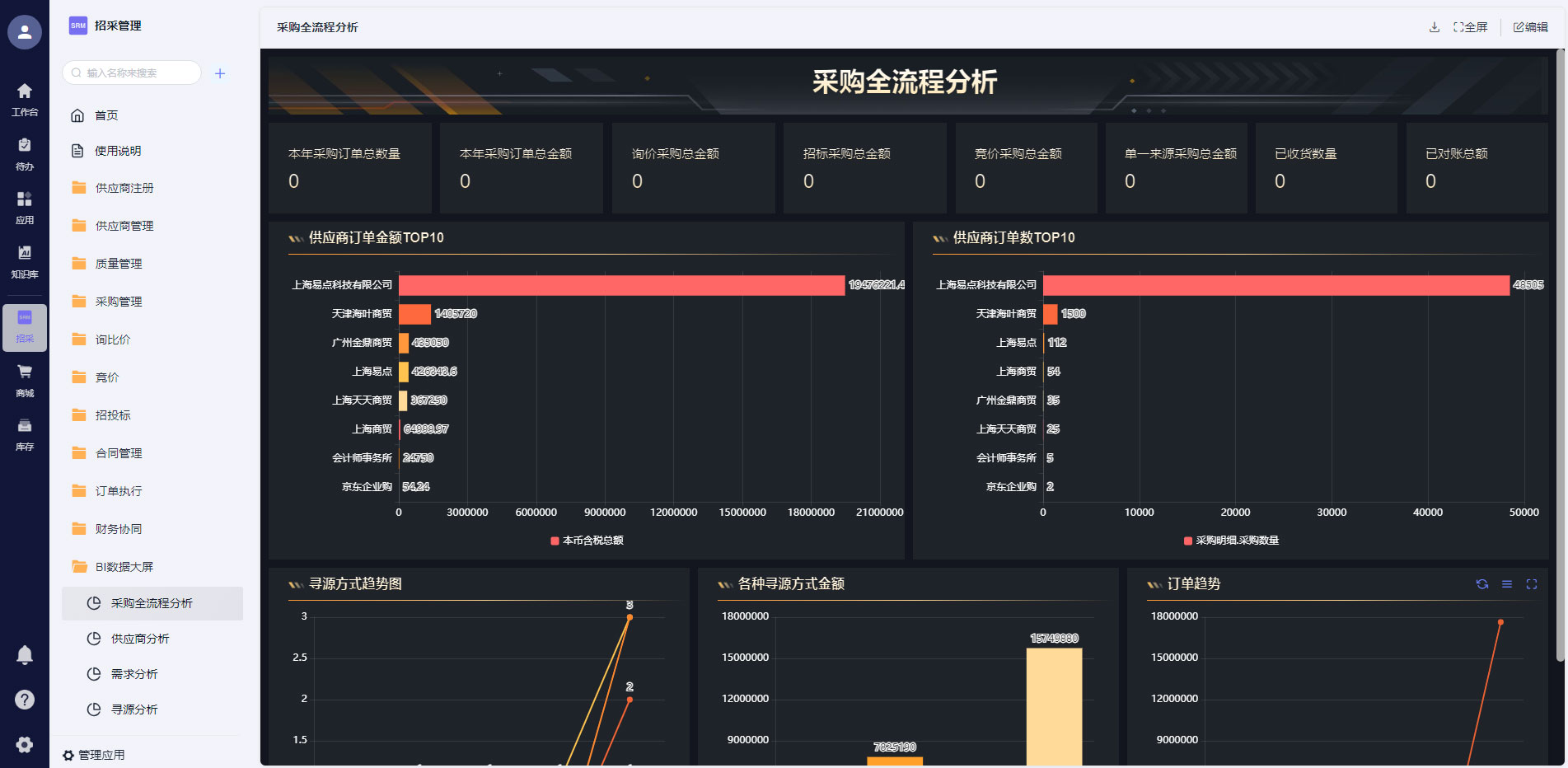Refresh the 订单趋势 chart
This screenshot has width=1568, height=768.
click(x=1481, y=584)
